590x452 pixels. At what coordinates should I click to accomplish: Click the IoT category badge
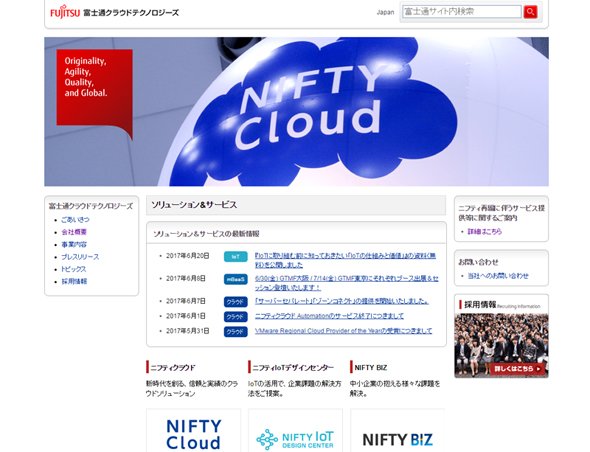click(236, 257)
